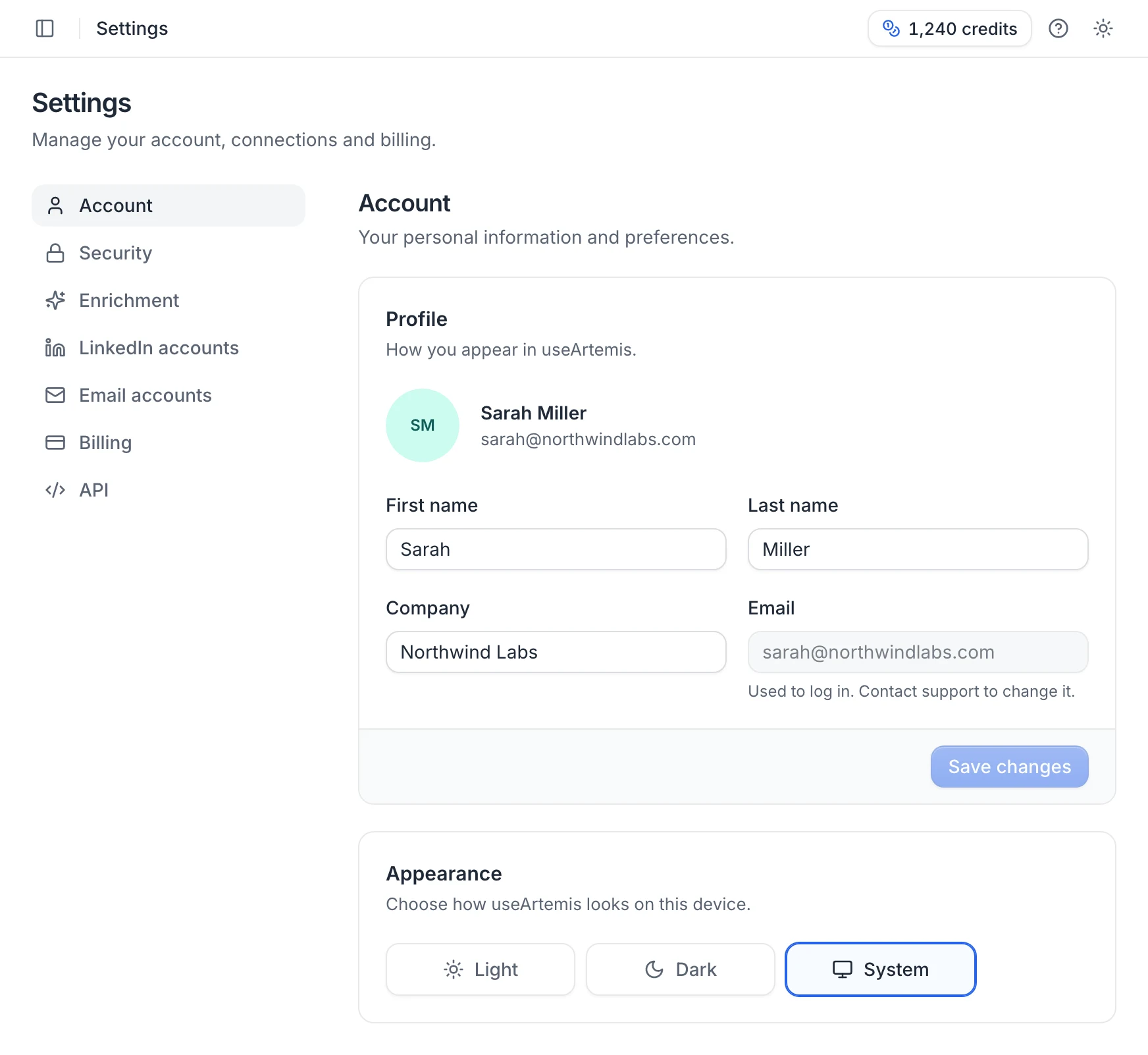View the 1,240 credits balance
Viewport: 1148px width, 1055px height.
point(950,28)
